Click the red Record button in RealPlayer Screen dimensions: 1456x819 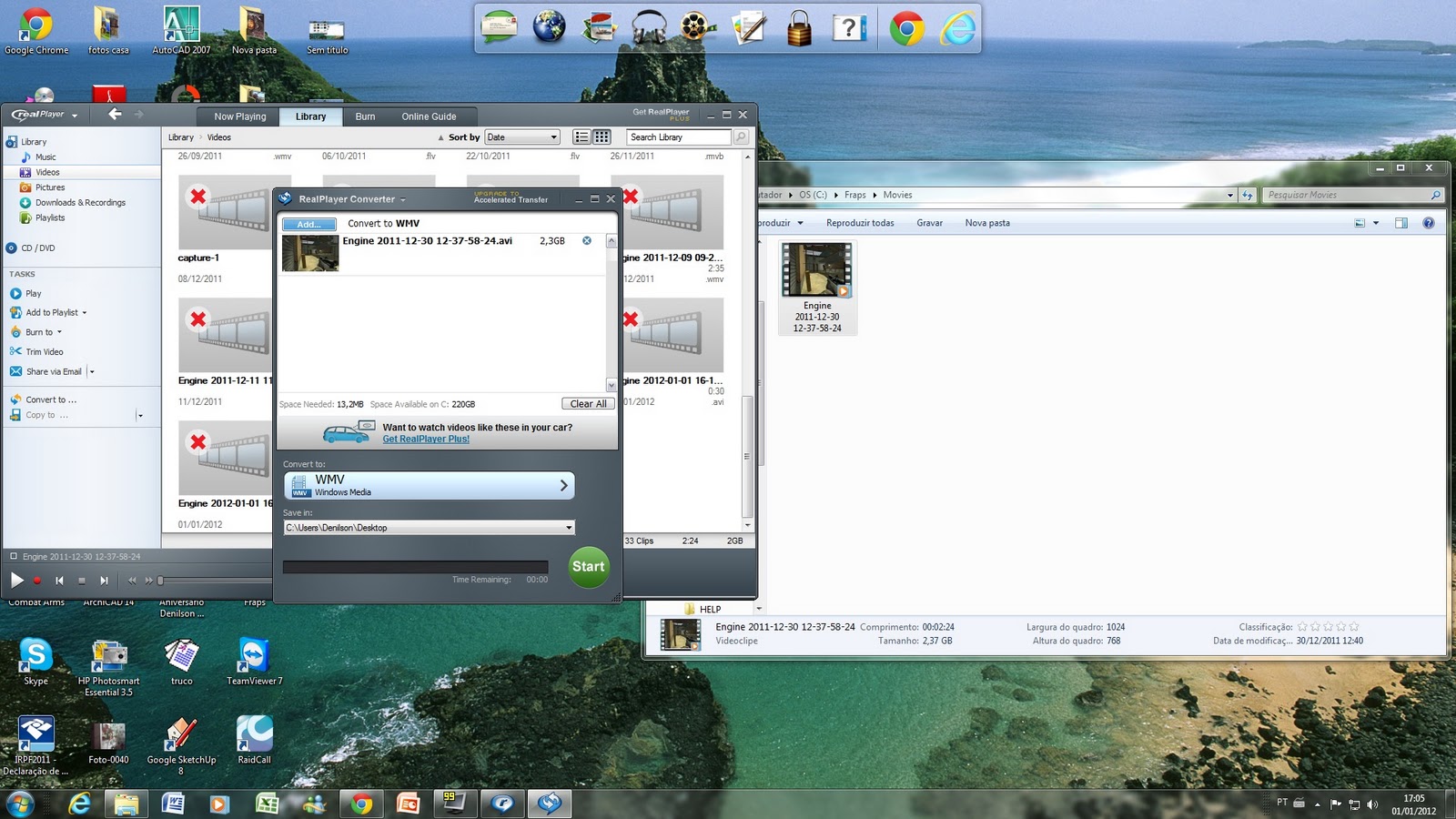click(37, 581)
